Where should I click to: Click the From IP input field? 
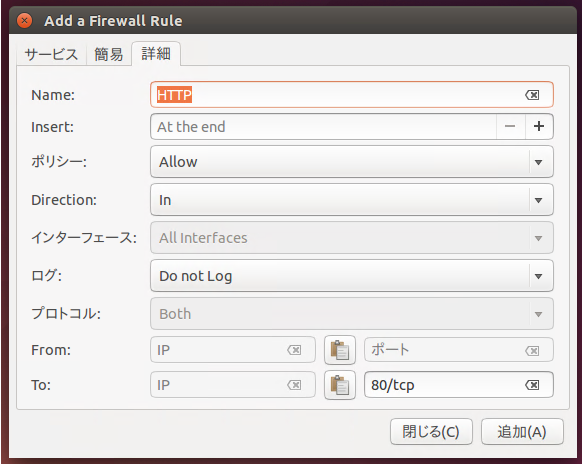click(233, 350)
